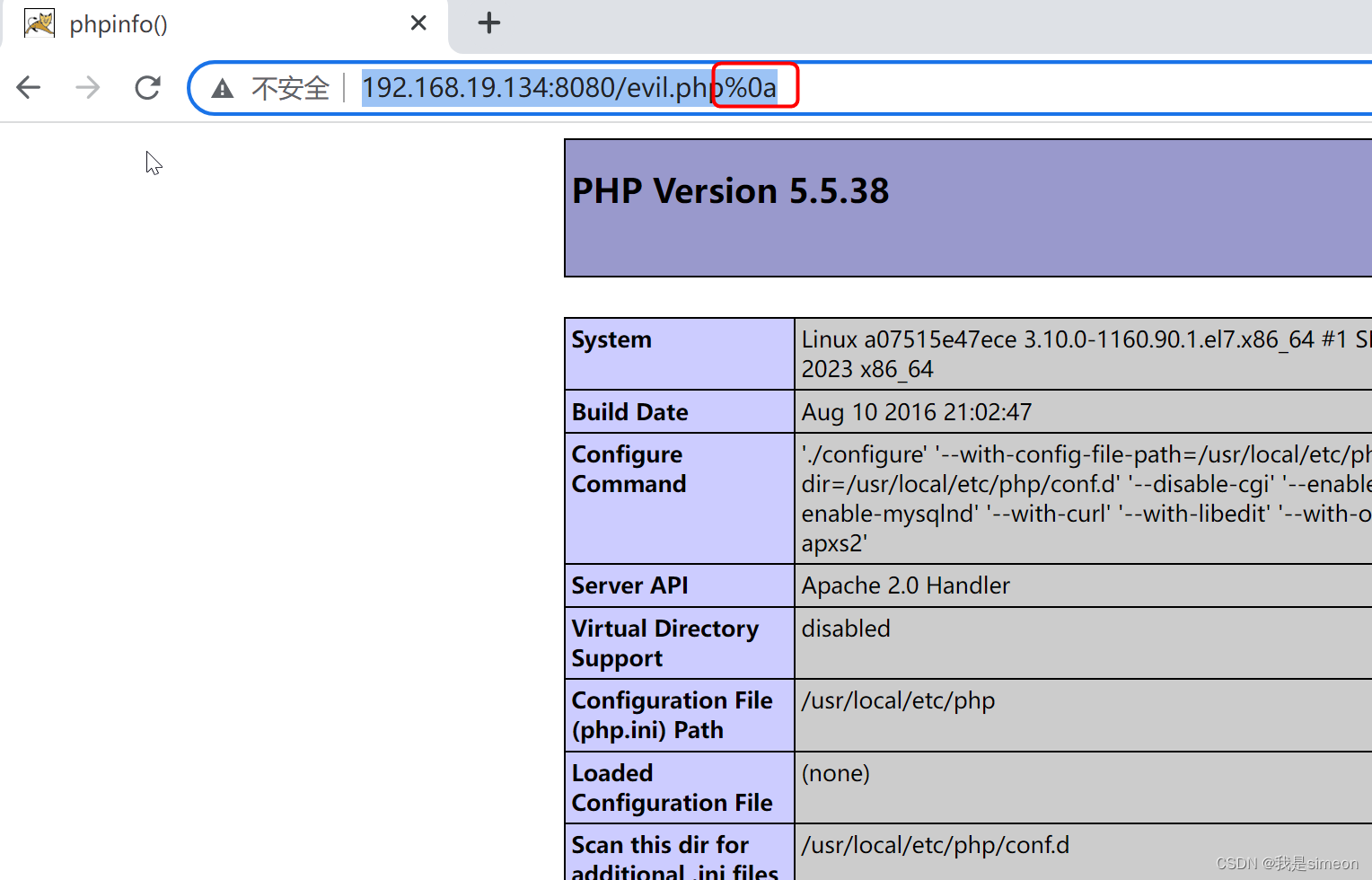The width and height of the screenshot is (1372, 880).
Task: Open a new tab with plus button
Action: (x=489, y=23)
